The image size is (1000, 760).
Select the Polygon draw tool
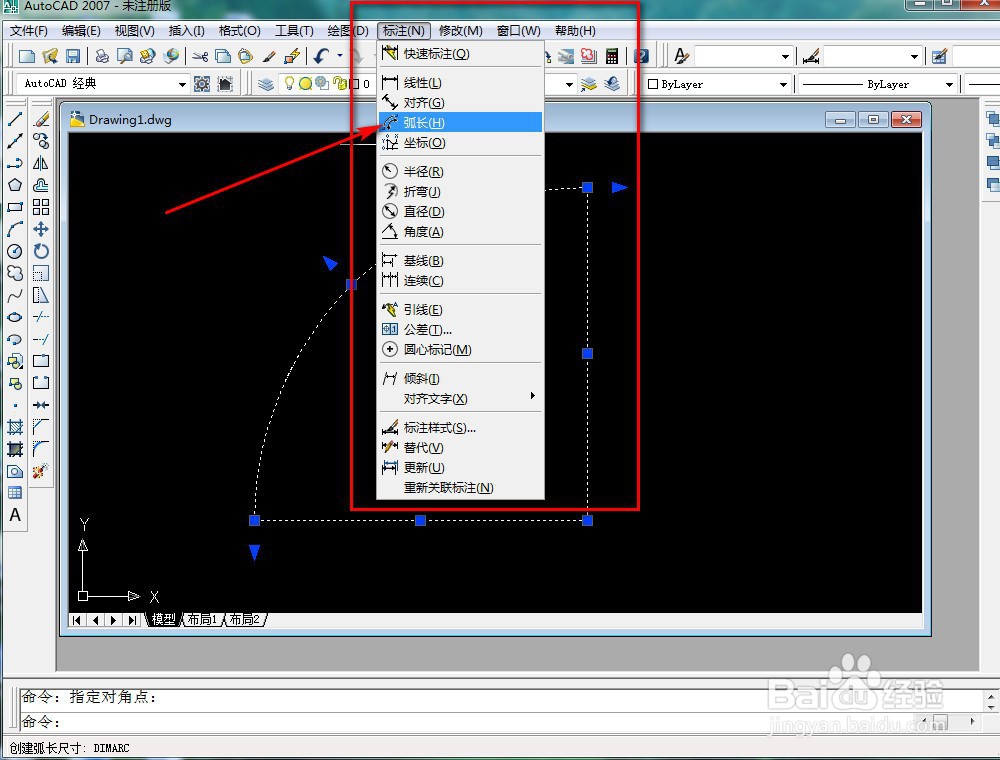15,185
